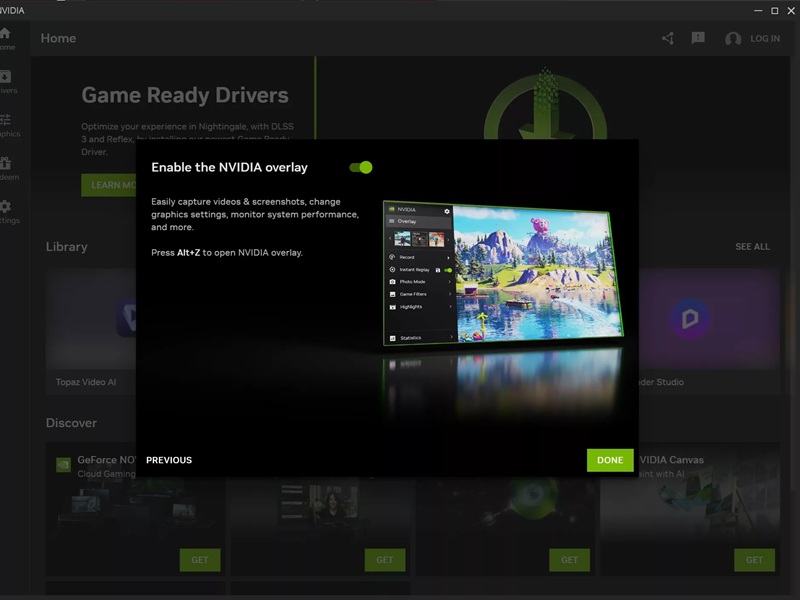The image size is (800, 600).
Task: Click the share icon in the top bar
Action: (x=666, y=38)
